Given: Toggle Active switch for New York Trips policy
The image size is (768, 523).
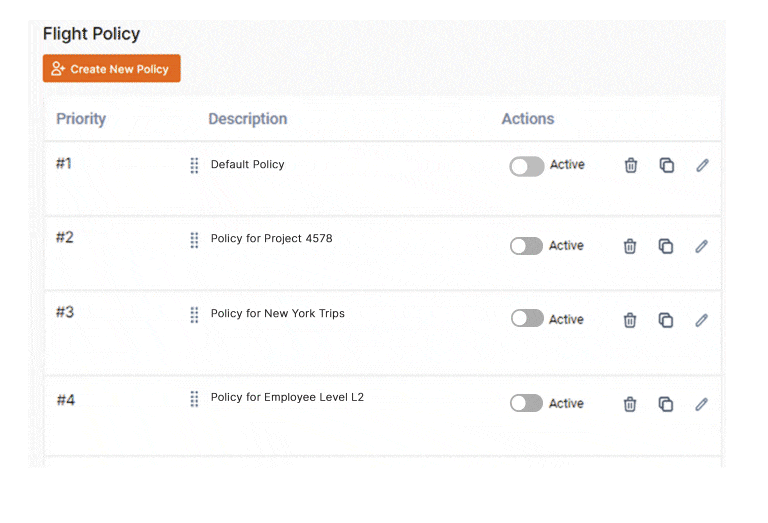Looking at the screenshot, I should coord(527,318).
